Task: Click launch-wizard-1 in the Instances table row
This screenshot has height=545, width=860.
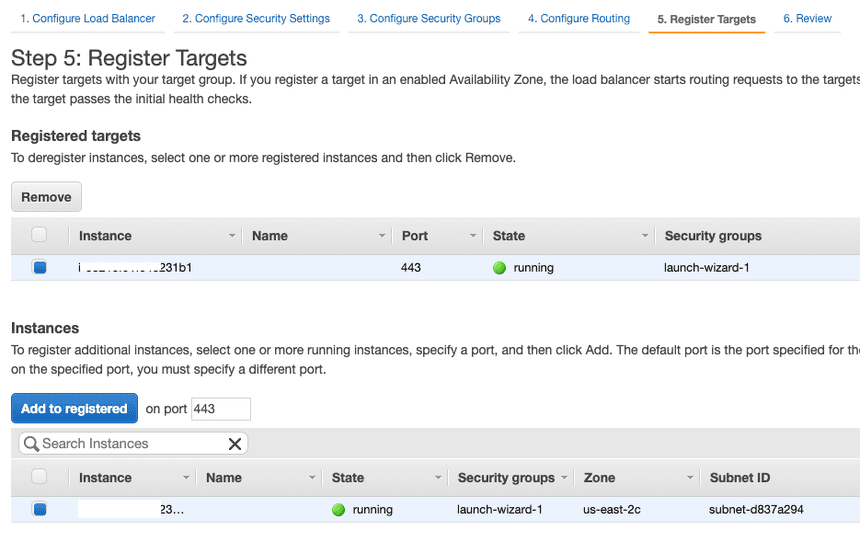Action: pyautogui.click(x=500, y=509)
